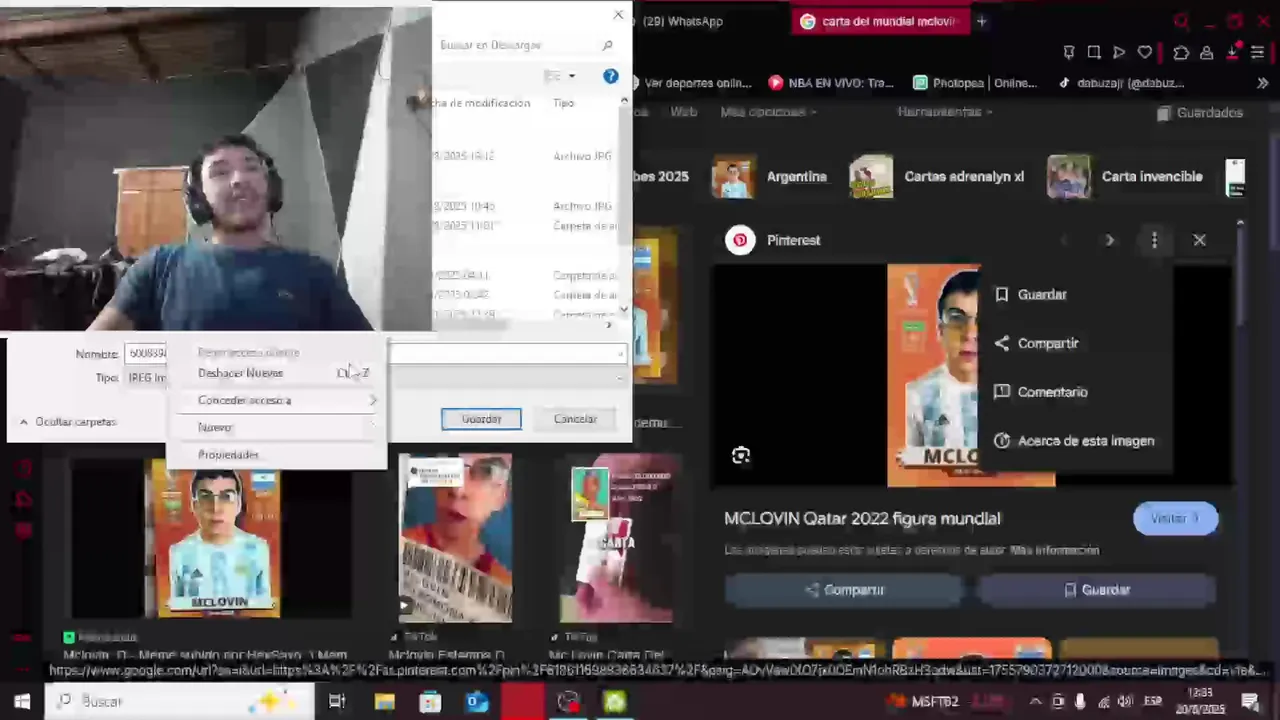Open the easy setup sliders icon
Viewport: 1280px width, 720px height.
pyautogui.click(x=1257, y=52)
